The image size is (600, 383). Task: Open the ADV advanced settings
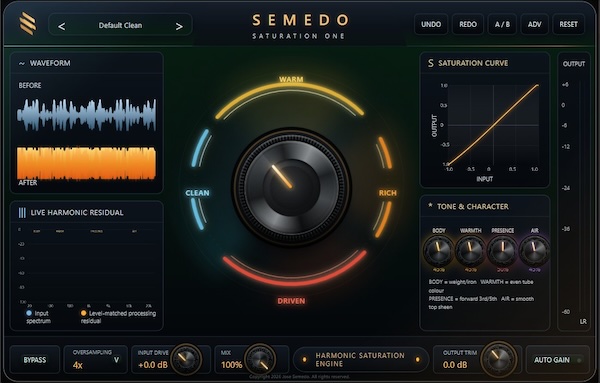click(534, 24)
